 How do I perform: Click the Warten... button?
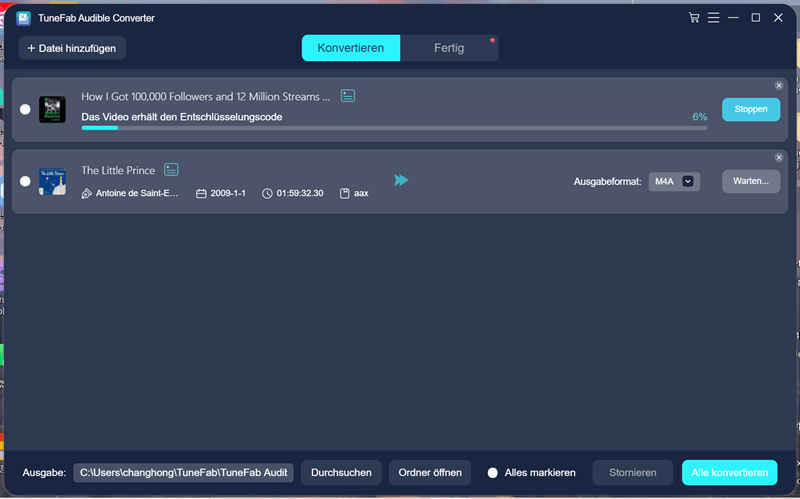click(751, 181)
